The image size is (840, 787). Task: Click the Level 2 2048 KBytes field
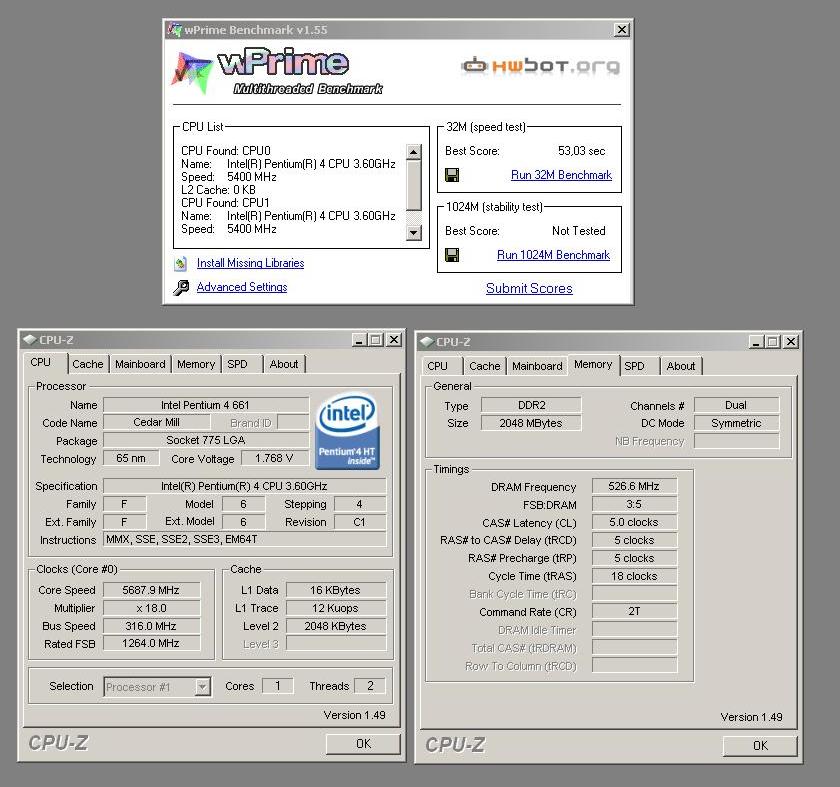click(x=335, y=626)
